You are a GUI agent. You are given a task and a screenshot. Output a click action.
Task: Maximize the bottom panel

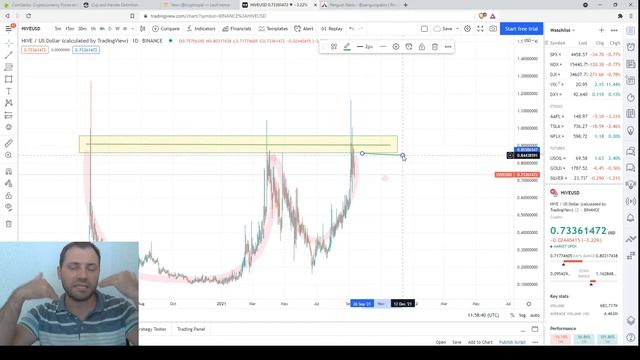pyautogui.click(x=535, y=329)
